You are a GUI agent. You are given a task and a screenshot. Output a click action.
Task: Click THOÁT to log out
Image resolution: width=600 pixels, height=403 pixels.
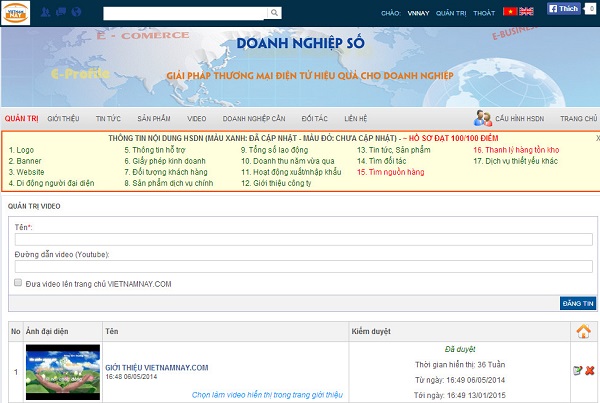point(484,13)
